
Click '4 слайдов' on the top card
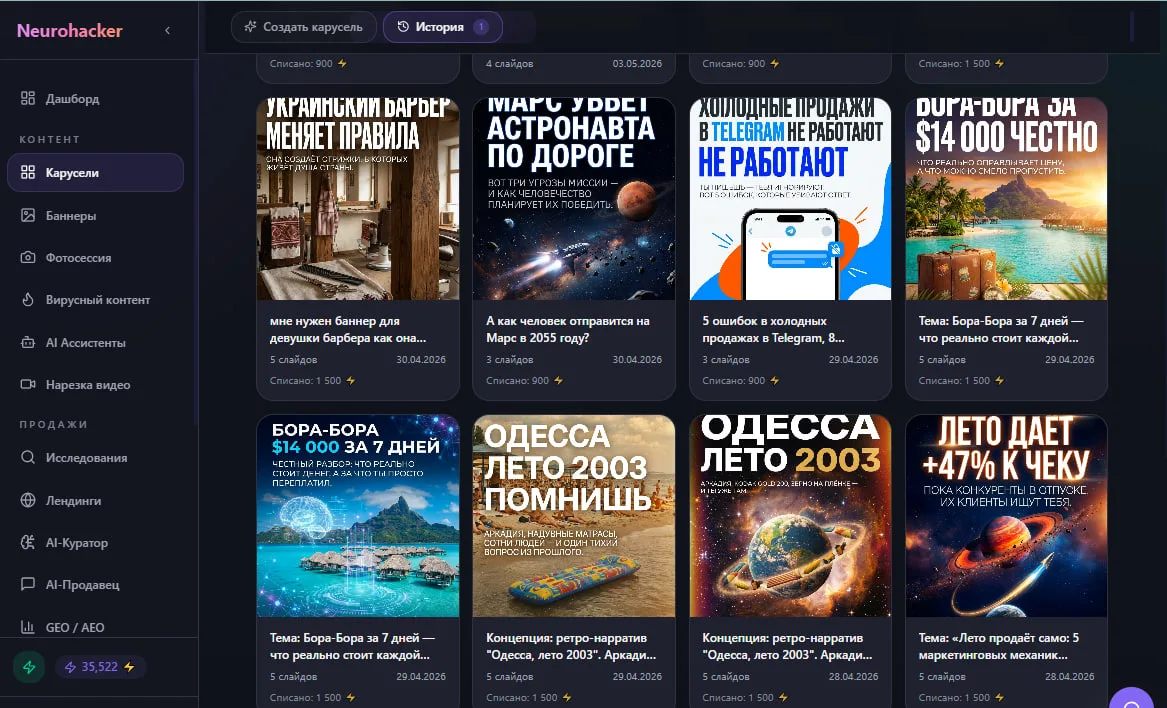pos(510,63)
